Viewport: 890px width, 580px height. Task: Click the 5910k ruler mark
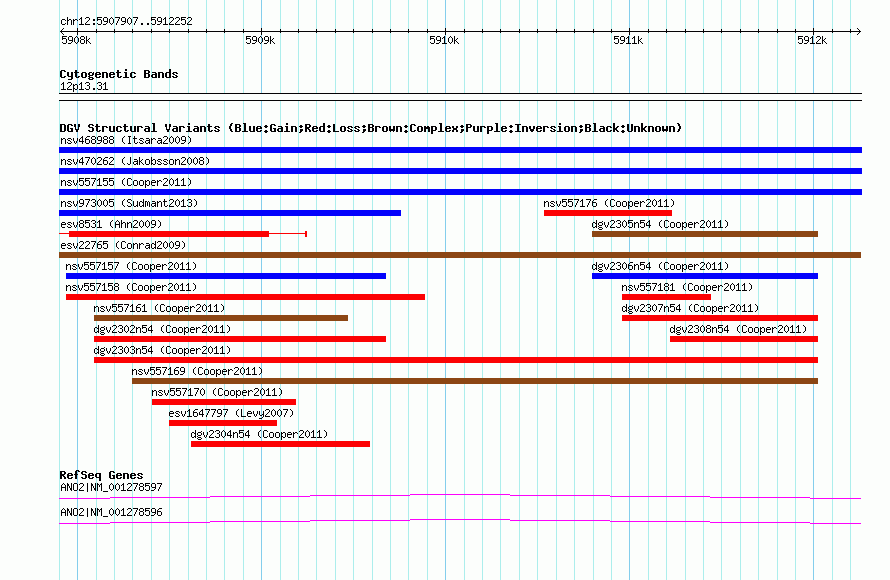point(444,40)
